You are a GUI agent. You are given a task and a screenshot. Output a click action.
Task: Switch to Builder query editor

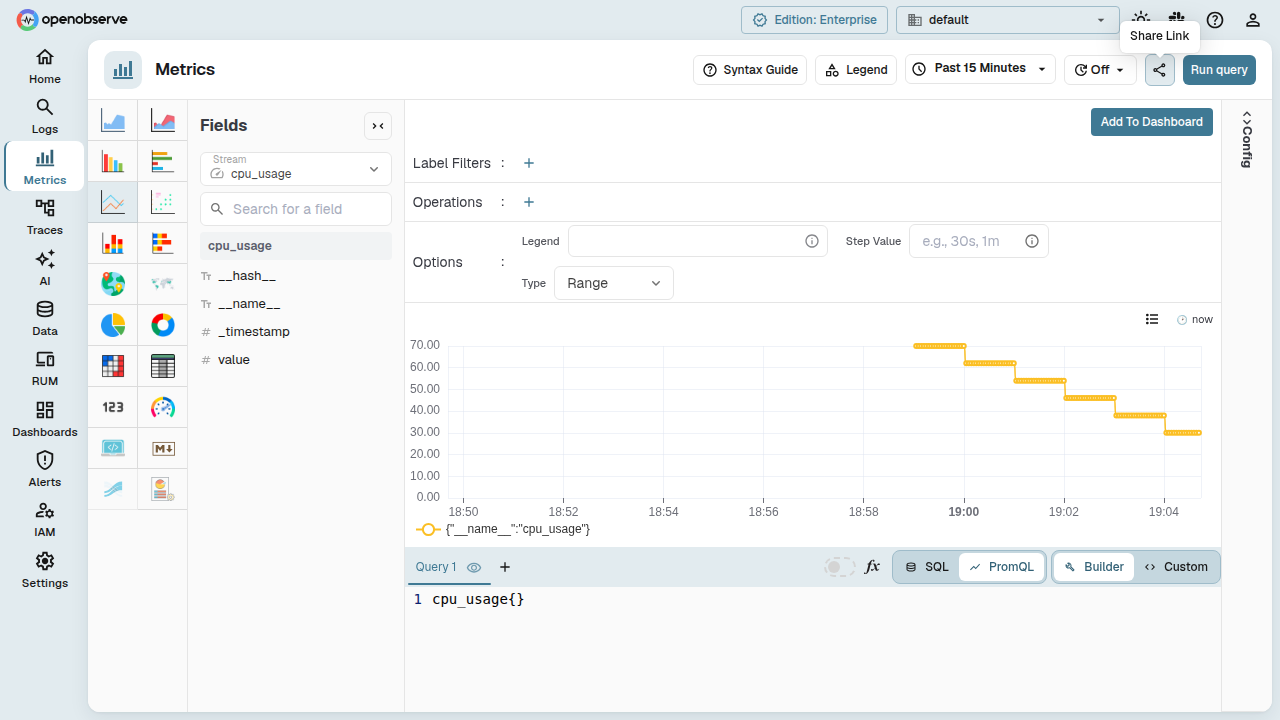[1095, 567]
